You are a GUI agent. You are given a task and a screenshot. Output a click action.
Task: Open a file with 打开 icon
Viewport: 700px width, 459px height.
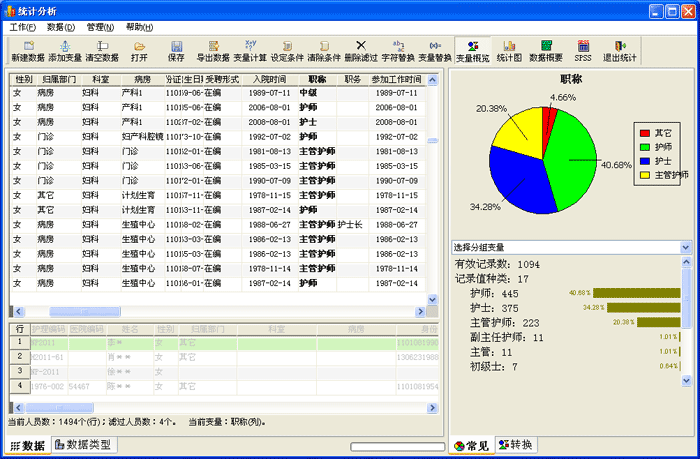(x=139, y=51)
